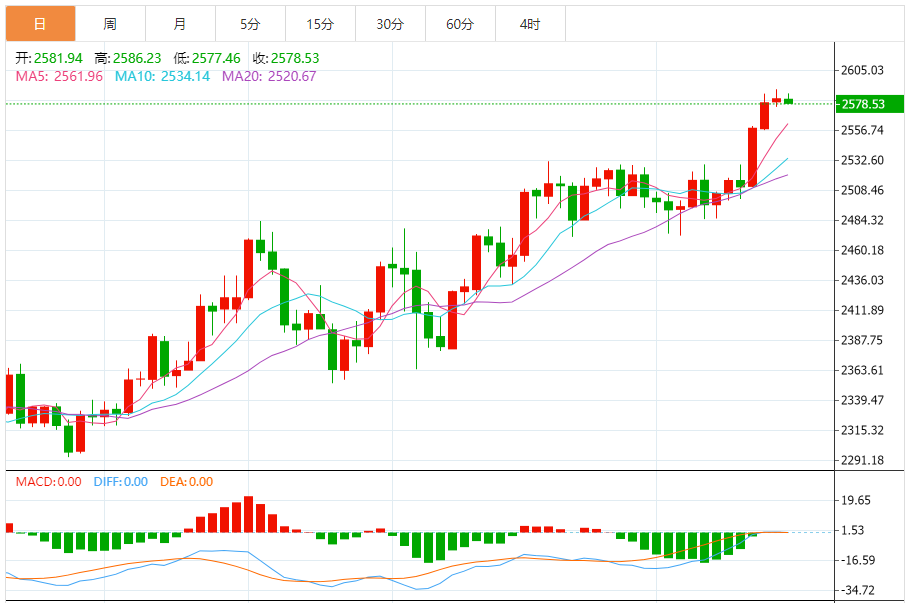Click the -16.59 MACD axis label
Viewport: 913px width, 603px height.
coord(858,561)
